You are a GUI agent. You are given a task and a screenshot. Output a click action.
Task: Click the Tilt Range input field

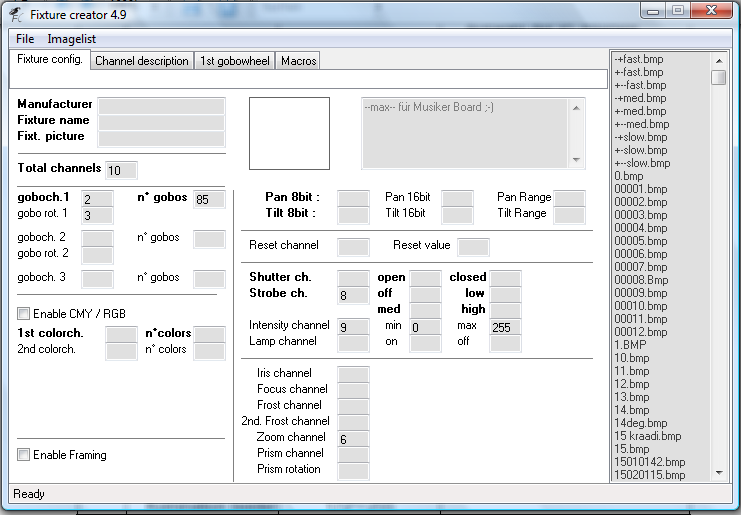(x=569, y=215)
